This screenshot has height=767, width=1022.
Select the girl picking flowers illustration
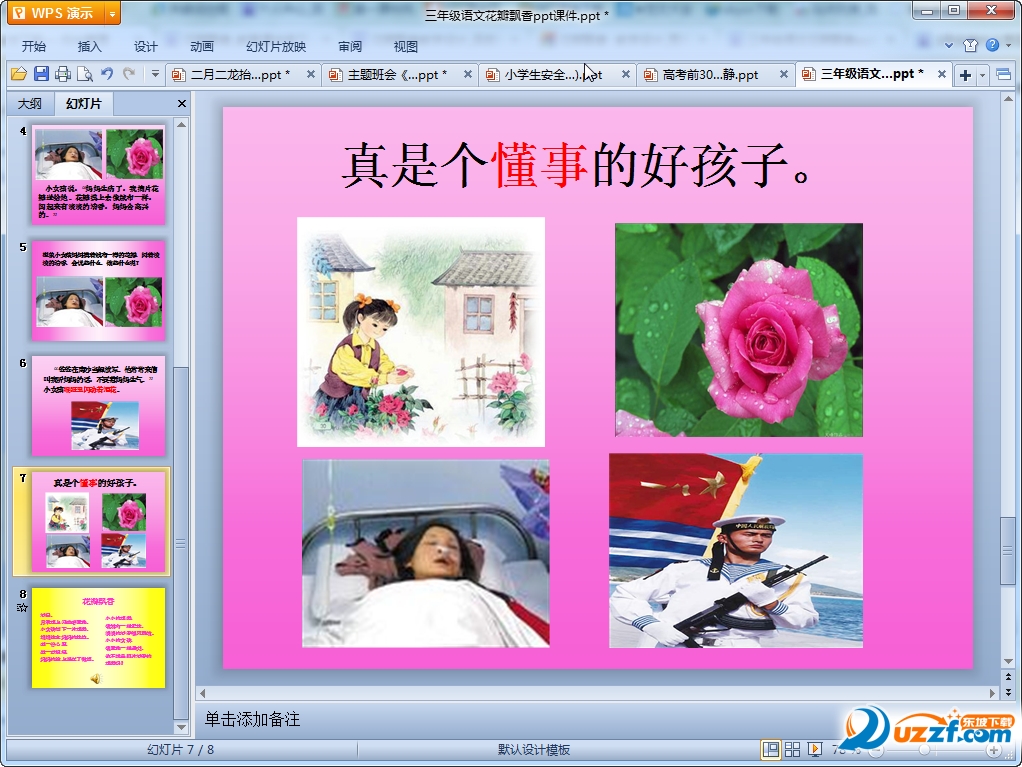click(x=420, y=332)
